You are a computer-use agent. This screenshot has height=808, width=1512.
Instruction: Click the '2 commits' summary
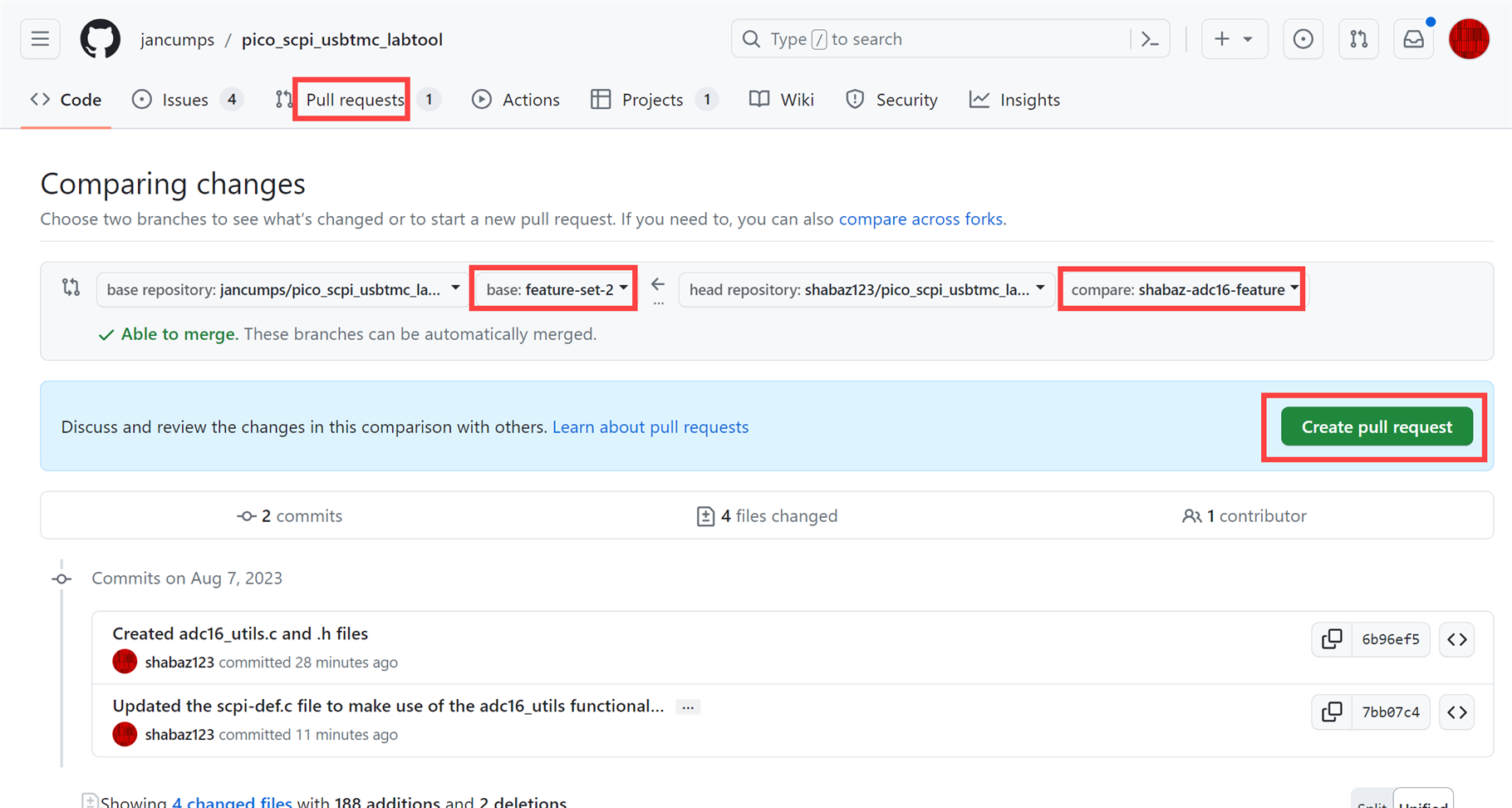coord(290,516)
